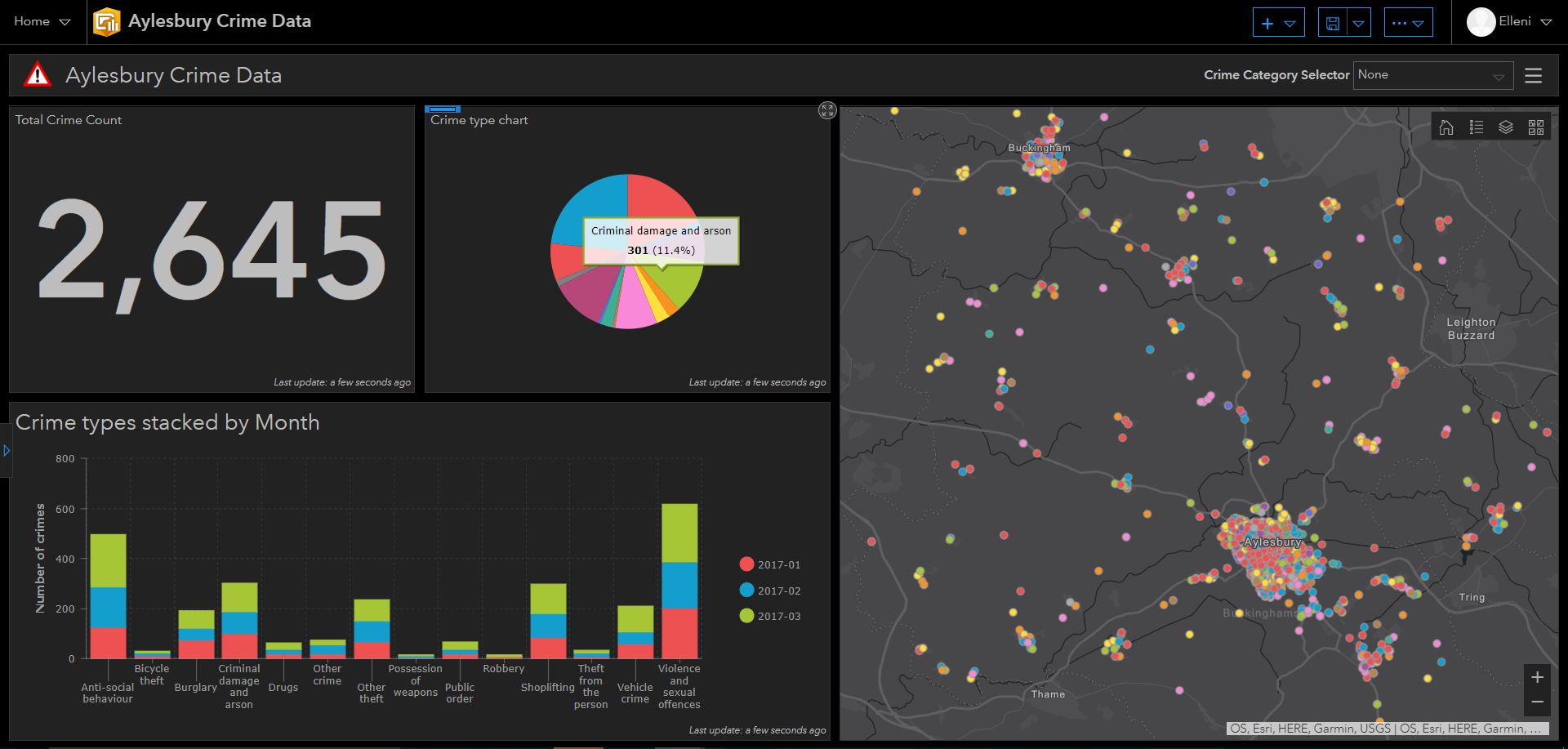Toggle the 2017-02 legend series
Image resolution: width=1568 pixels, height=749 pixels.
coord(769,591)
